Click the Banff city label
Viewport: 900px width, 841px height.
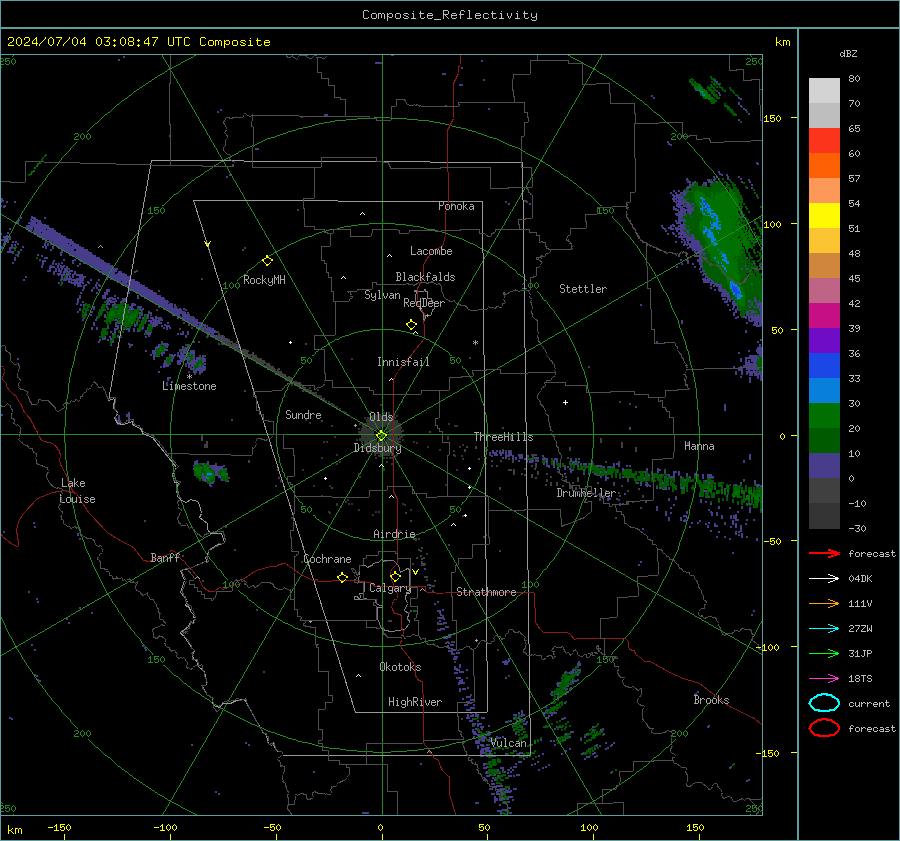(165, 557)
